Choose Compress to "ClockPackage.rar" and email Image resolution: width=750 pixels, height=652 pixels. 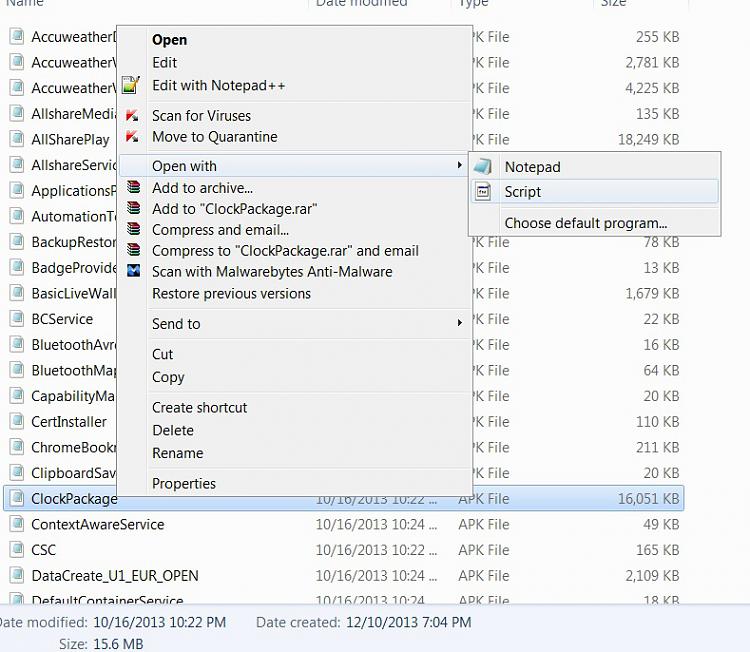[x=286, y=251]
